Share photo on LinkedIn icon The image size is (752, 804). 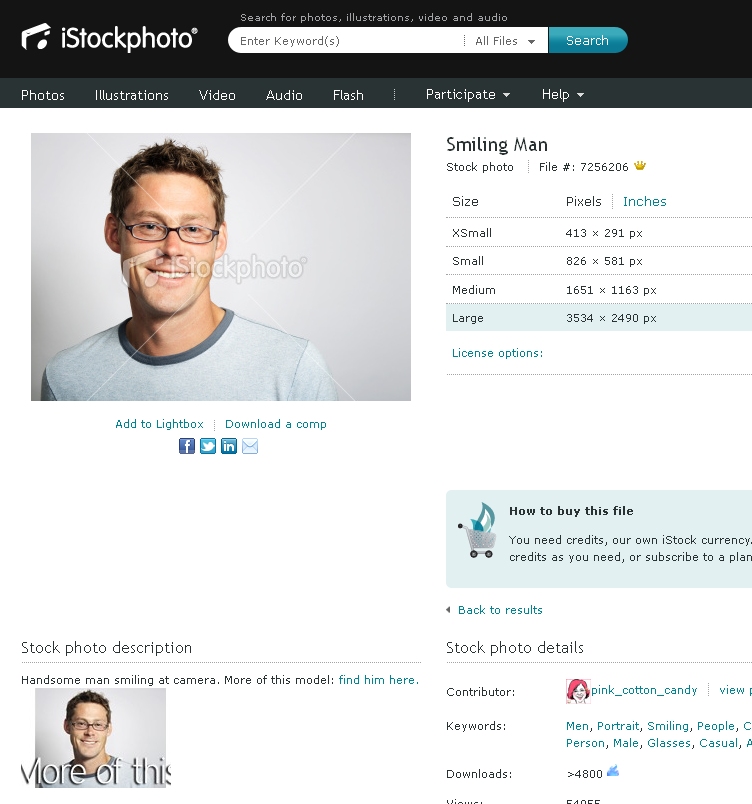click(229, 446)
